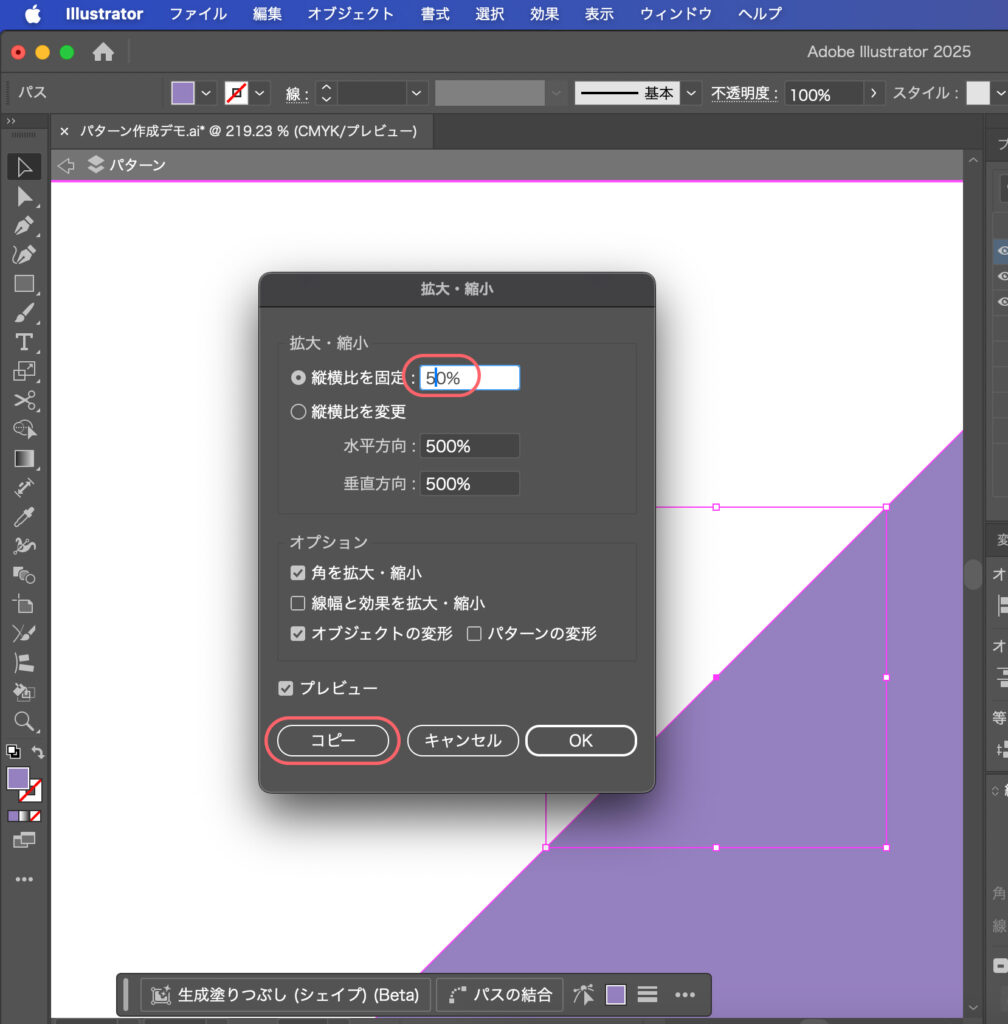Choose the Type tool
Image resolution: width=1008 pixels, height=1024 pixels.
pos(24,342)
